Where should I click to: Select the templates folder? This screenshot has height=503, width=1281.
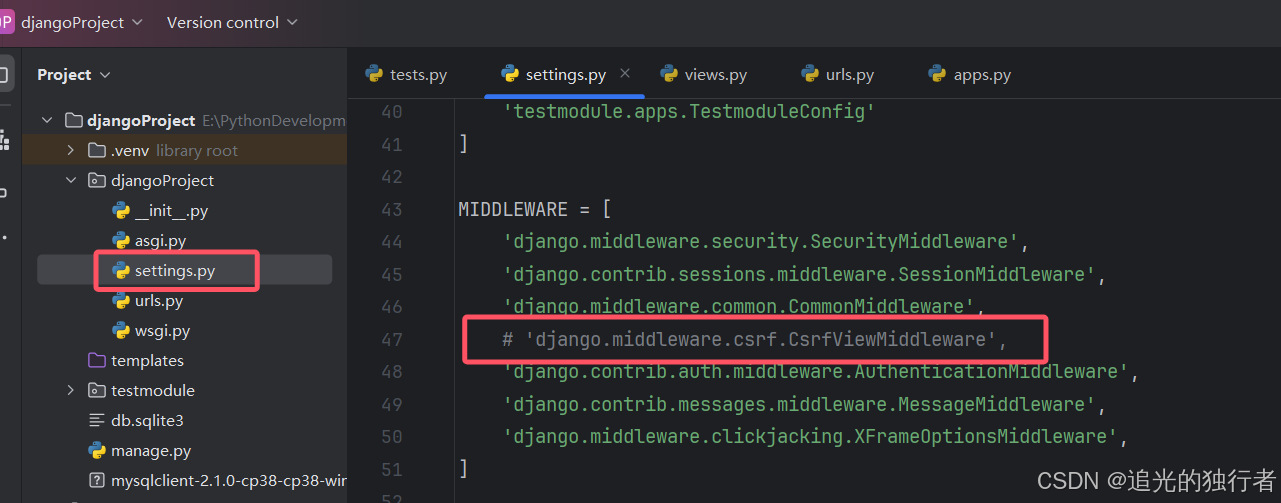(x=147, y=361)
